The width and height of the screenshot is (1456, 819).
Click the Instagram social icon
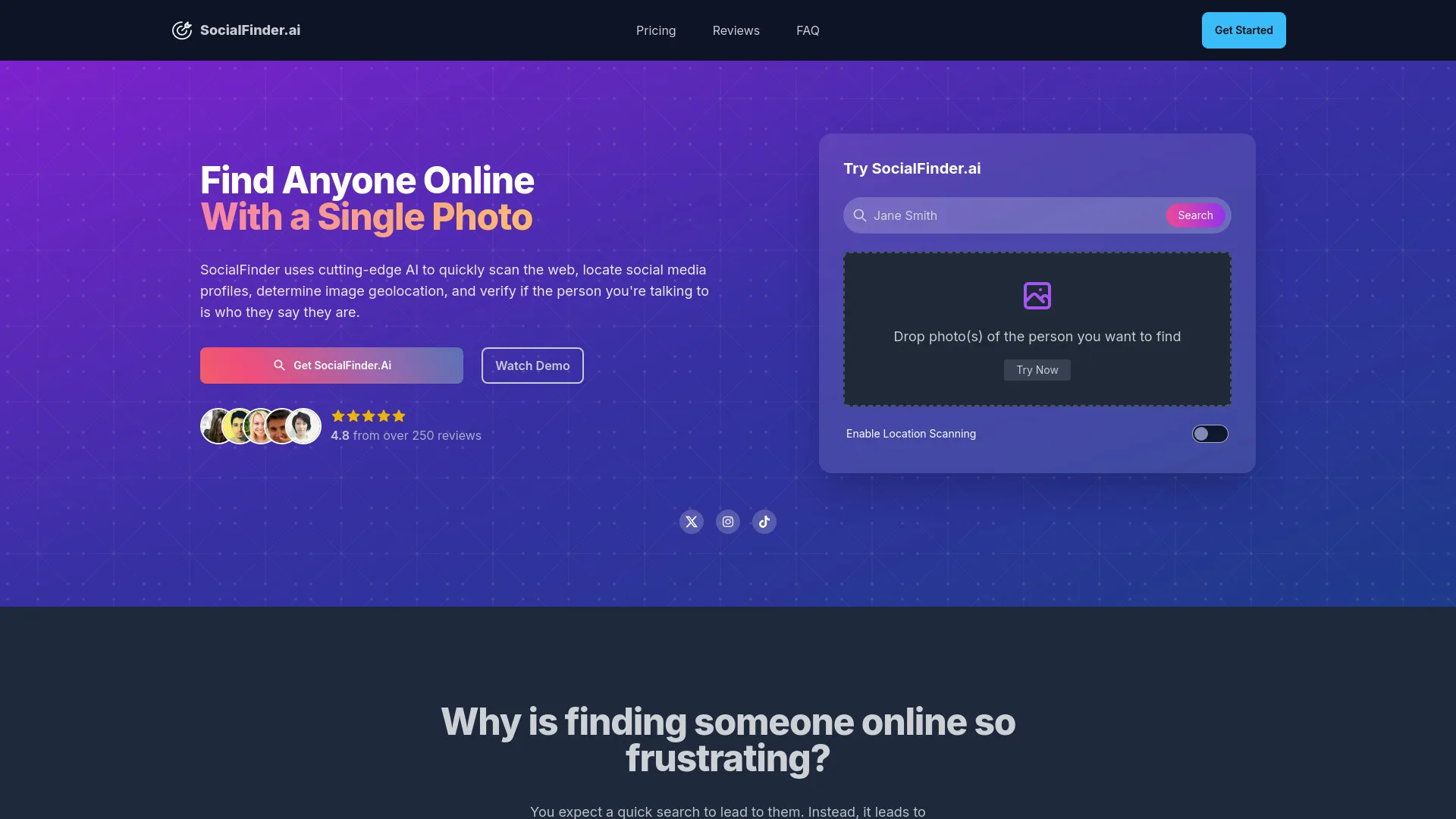[x=728, y=521]
